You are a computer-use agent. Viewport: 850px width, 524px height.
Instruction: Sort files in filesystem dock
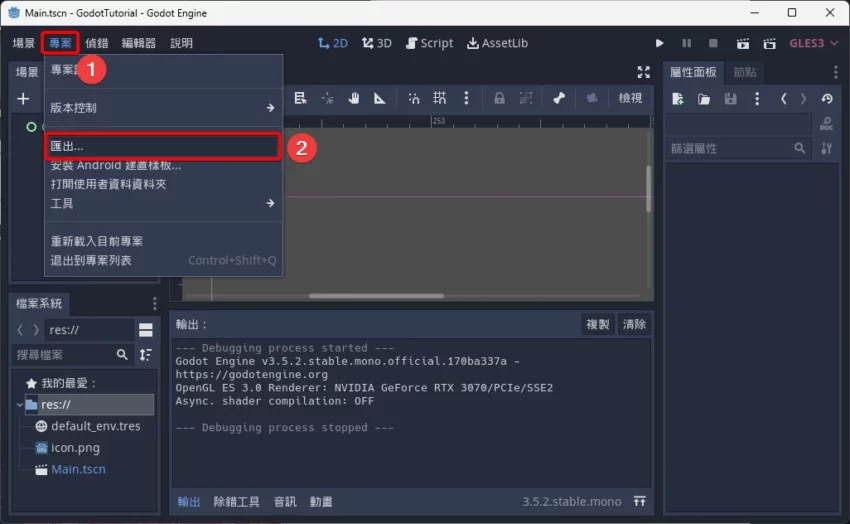point(145,355)
